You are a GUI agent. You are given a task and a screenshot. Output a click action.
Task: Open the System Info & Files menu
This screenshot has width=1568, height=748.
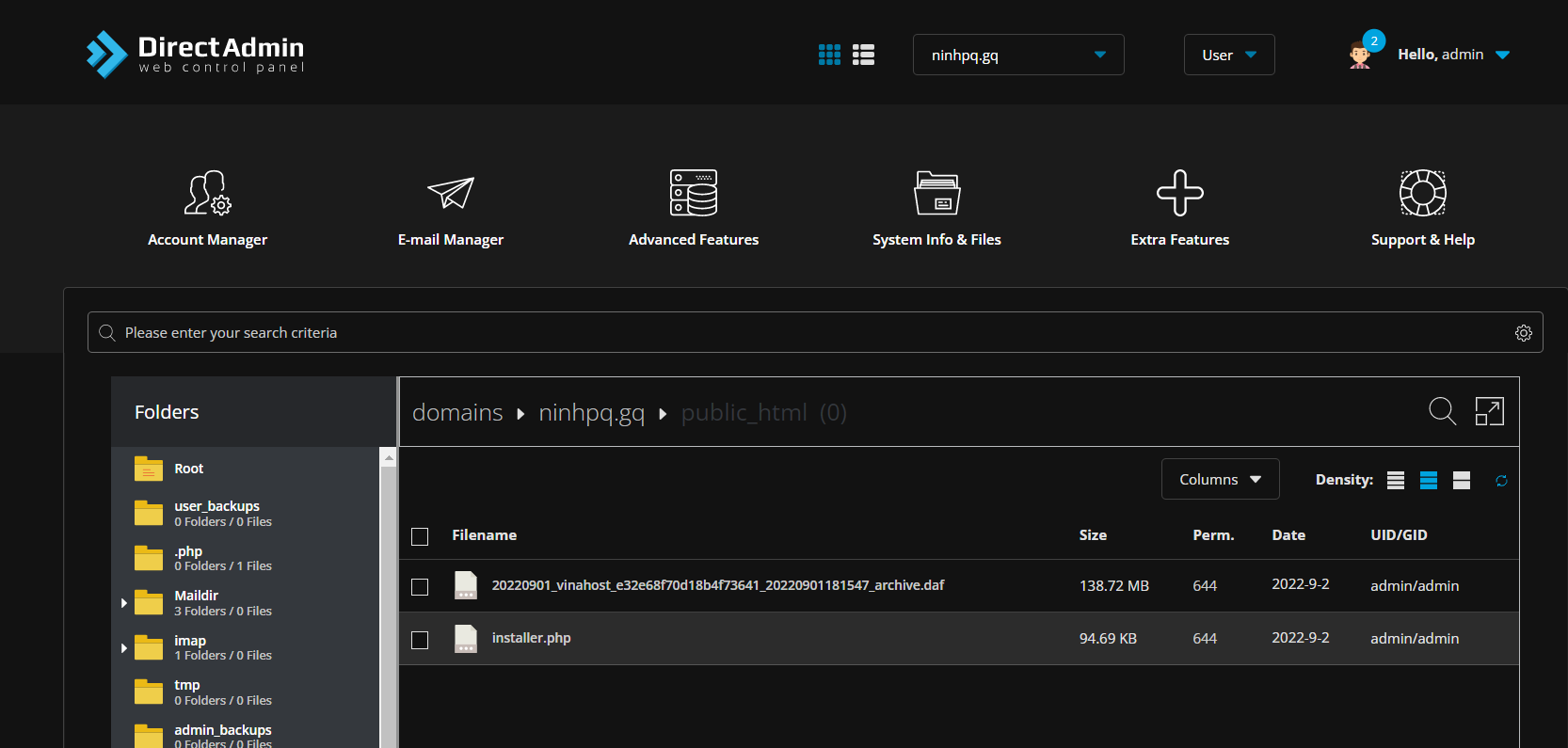coord(936,209)
